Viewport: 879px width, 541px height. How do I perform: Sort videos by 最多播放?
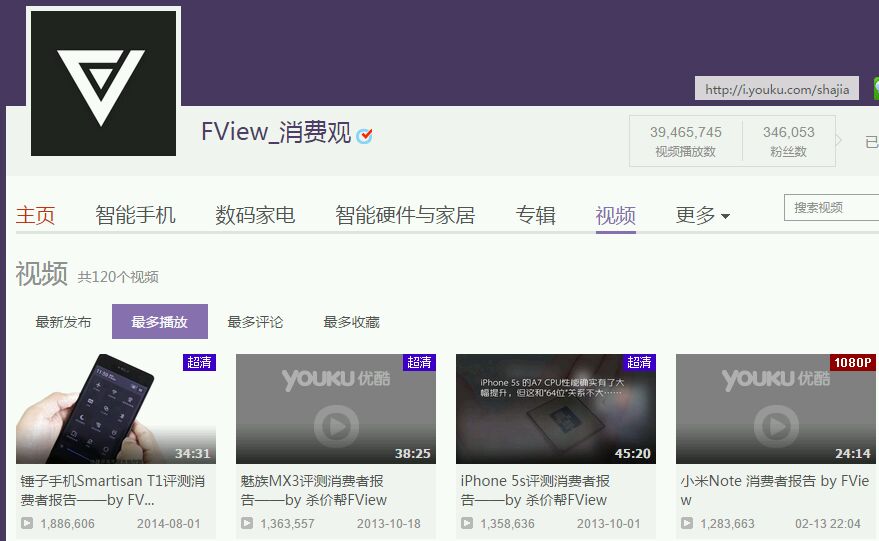click(x=160, y=321)
